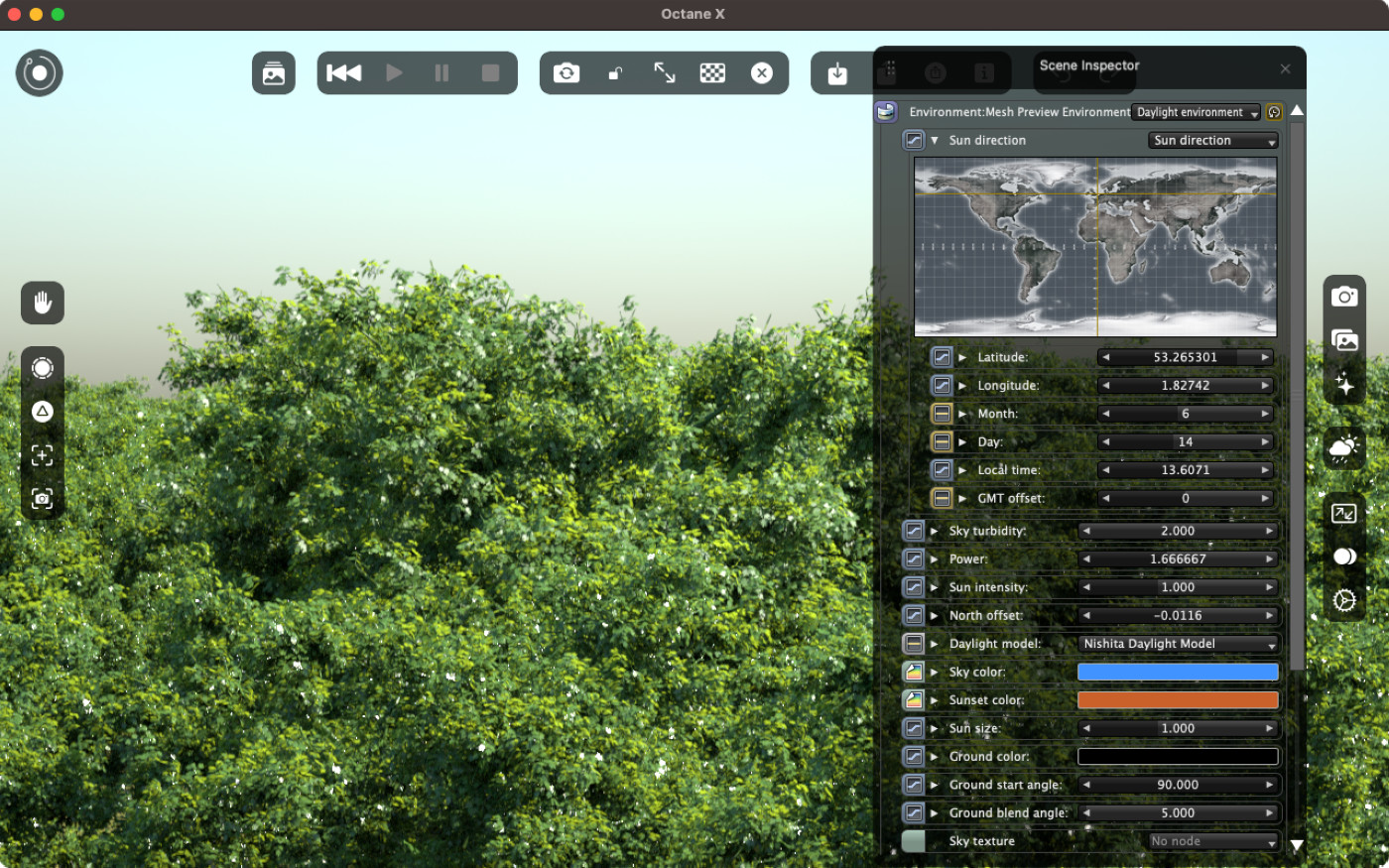1389x868 pixels.
Task: Expand the Latitude row triangle
Action: 962,357
